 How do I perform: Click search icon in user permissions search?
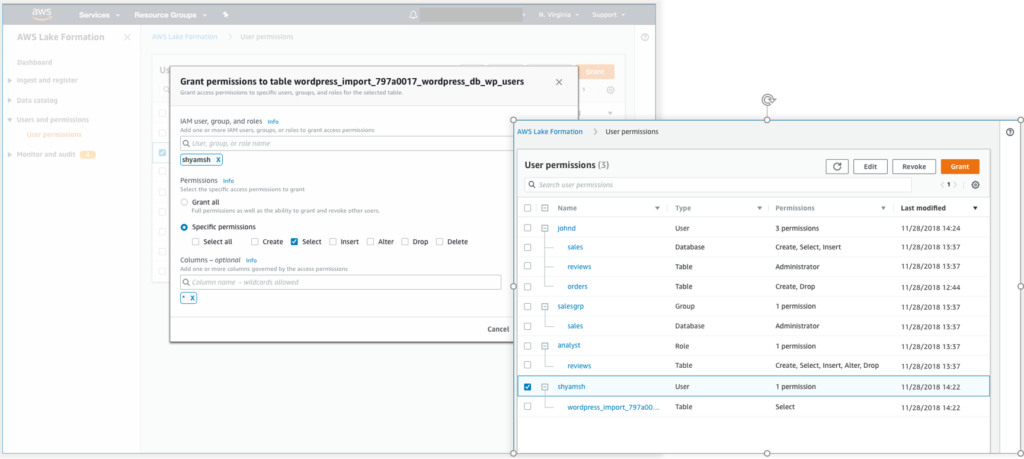[x=532, y=185]
